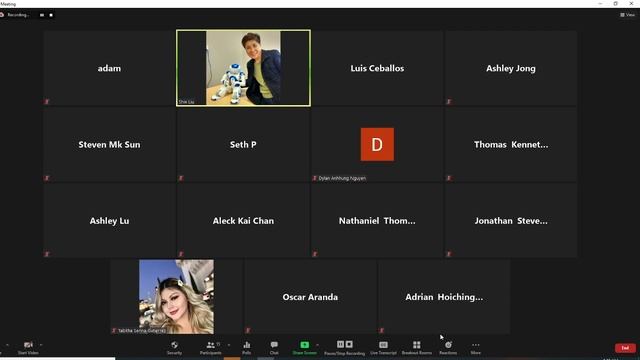Click the orange D avatar of Dylan
Screen dimensions: 640x360
tap(377, 144)
